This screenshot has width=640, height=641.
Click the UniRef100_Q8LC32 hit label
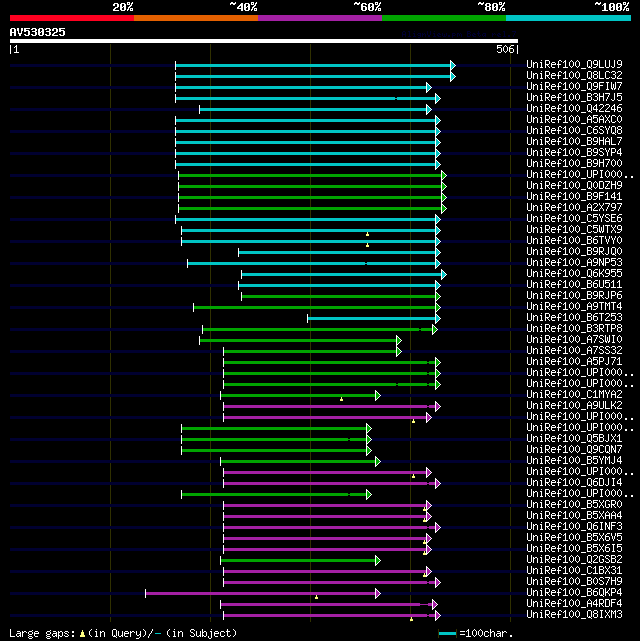click(574, 75)
